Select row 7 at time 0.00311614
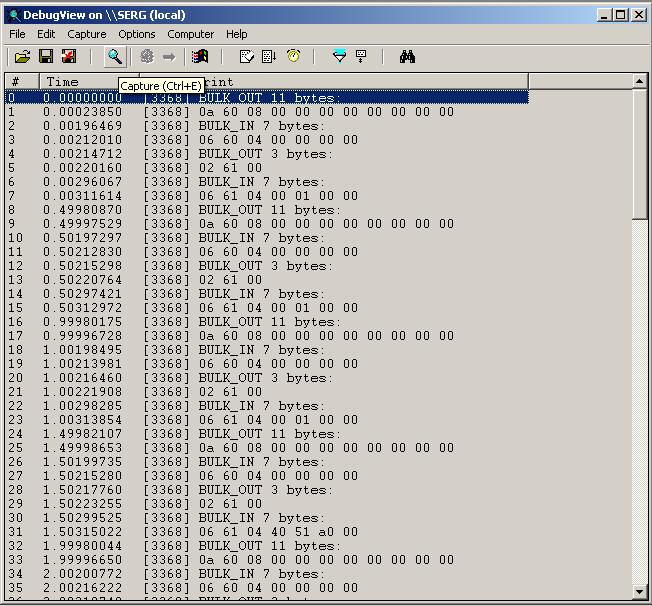This screenshot has height=606, width=652. coord(267,195)
